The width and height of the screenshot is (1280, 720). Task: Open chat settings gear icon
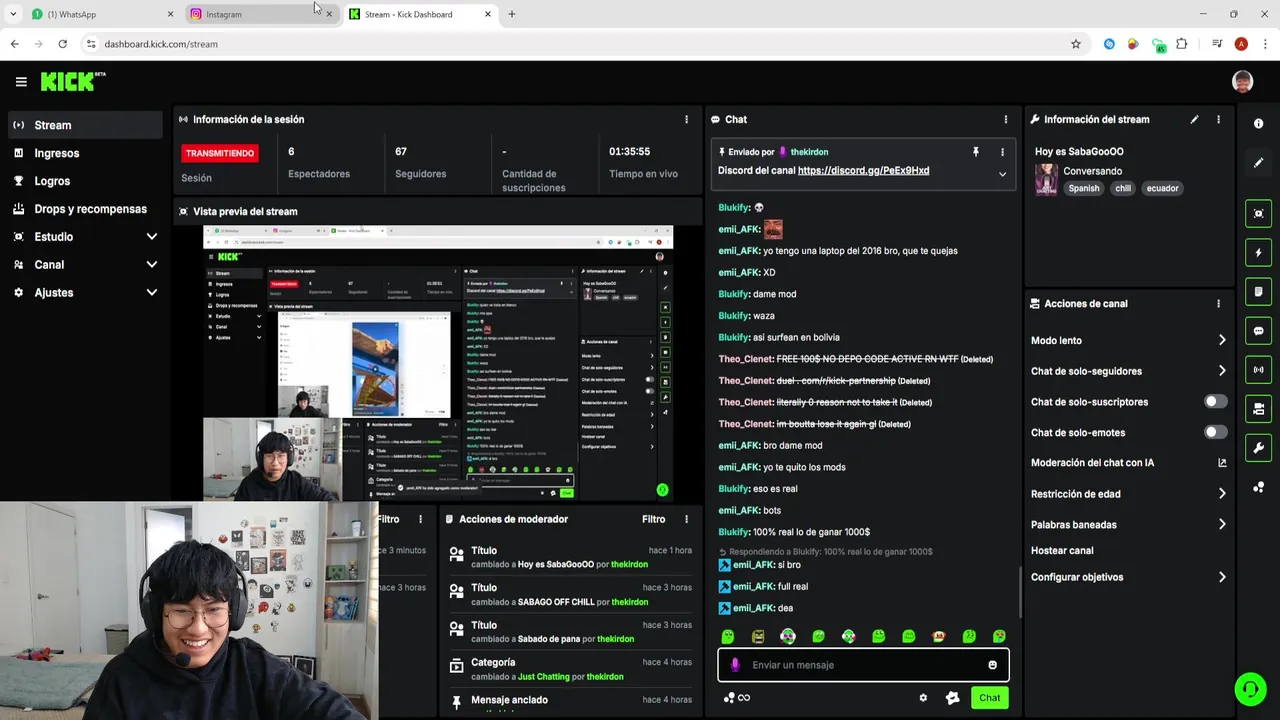tap(923, 698)
